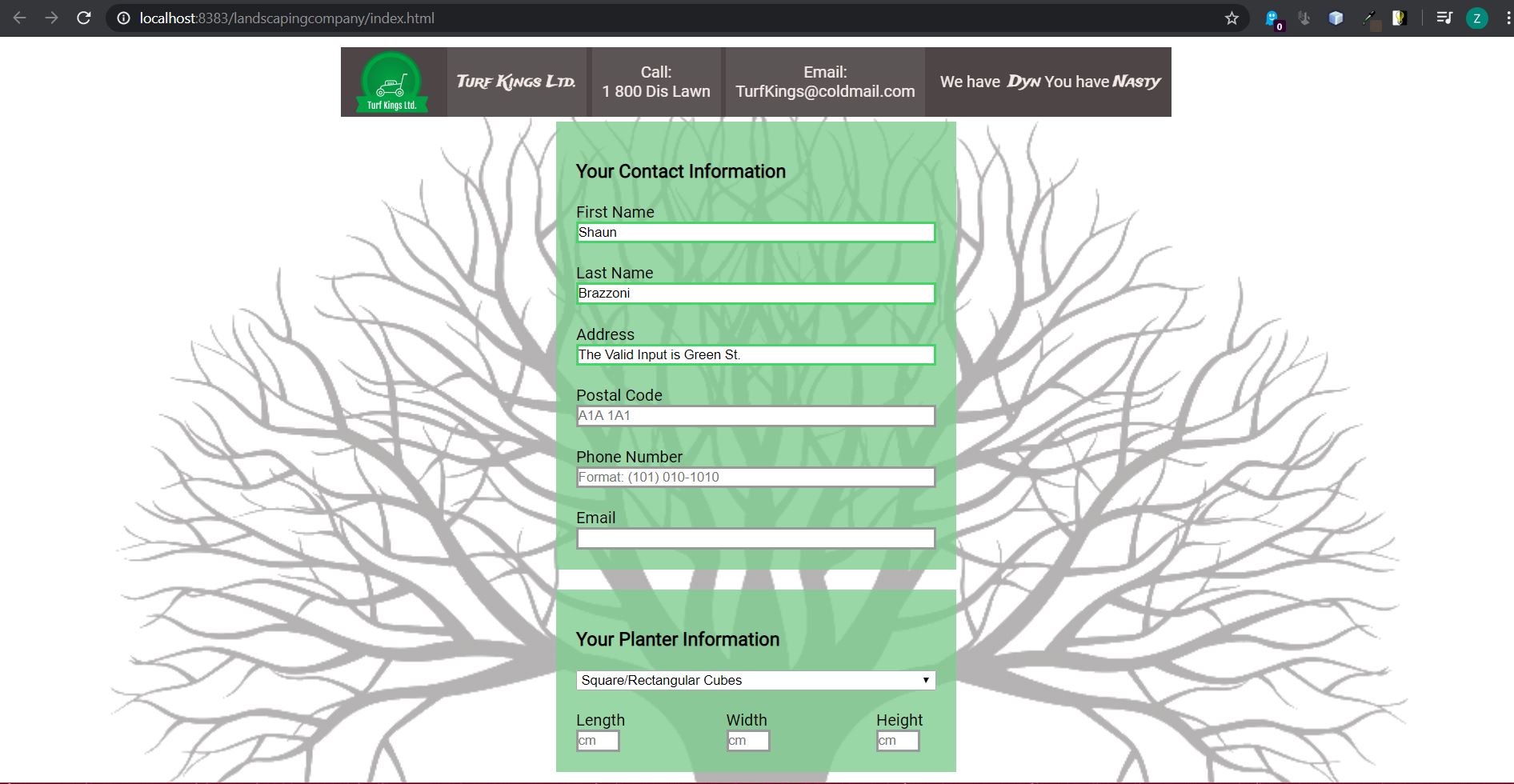Click the Postal Code input field
This screenshot has height=784, width=1514.
[x=755, y=416]
